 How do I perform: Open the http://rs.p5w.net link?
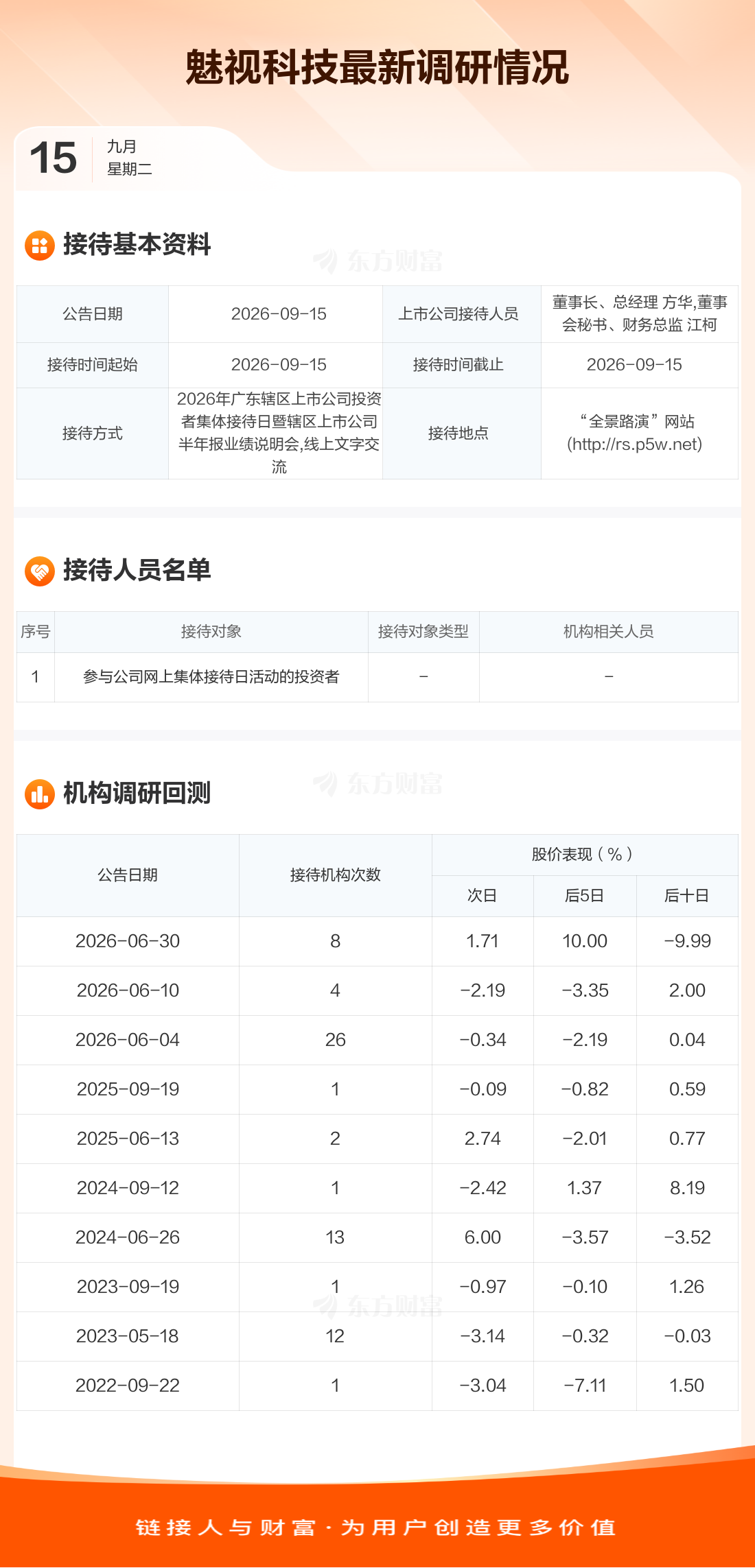pyautogui.click(x=634, y=444)
